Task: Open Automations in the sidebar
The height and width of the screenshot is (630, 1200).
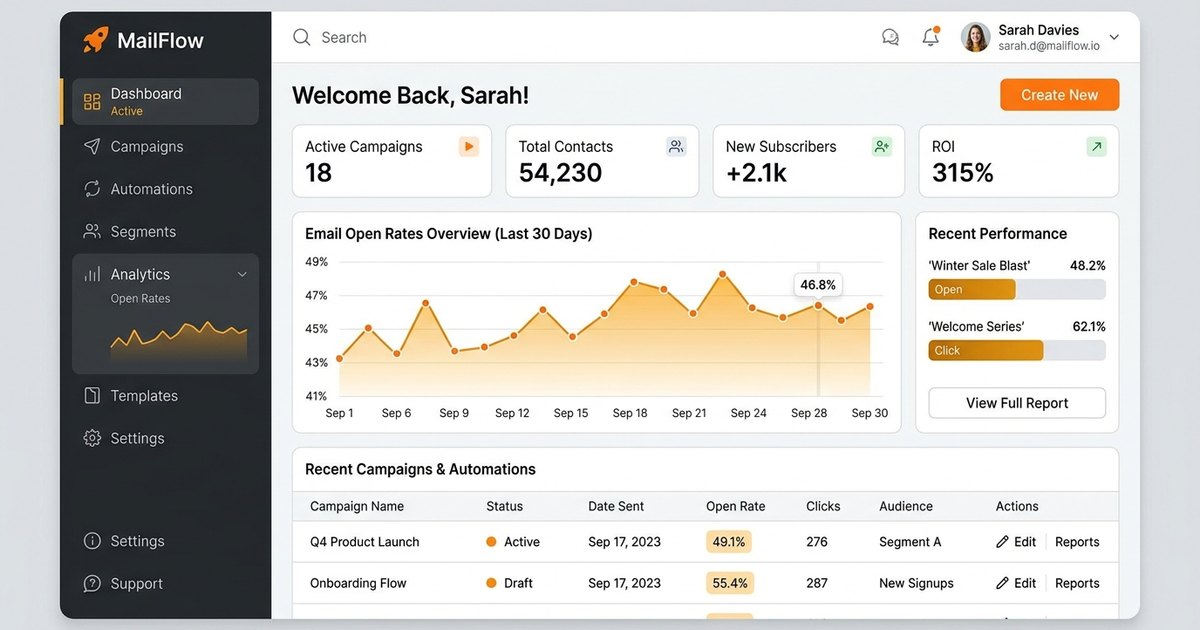Action: (x=152, y=189)
